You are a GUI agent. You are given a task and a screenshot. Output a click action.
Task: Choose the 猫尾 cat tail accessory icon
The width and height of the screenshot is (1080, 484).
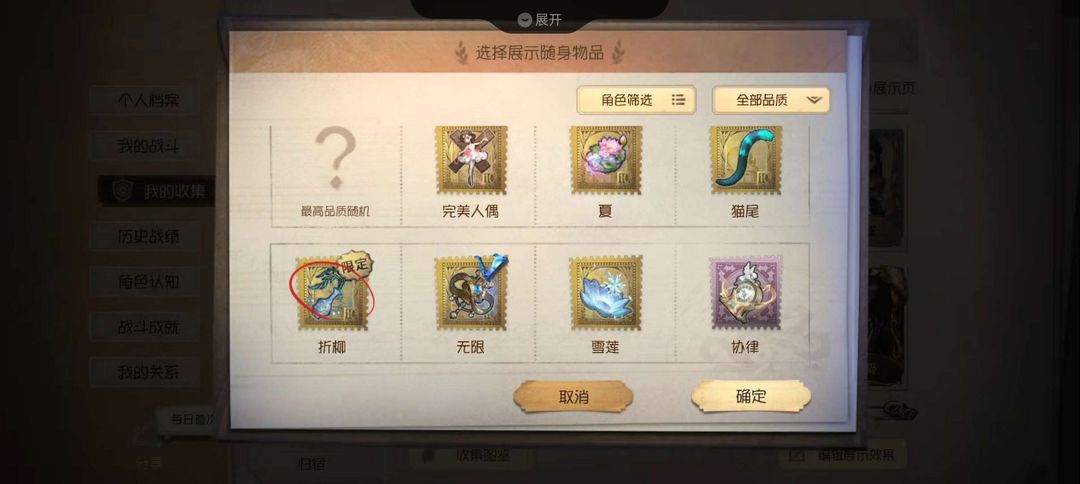point(745,160)
